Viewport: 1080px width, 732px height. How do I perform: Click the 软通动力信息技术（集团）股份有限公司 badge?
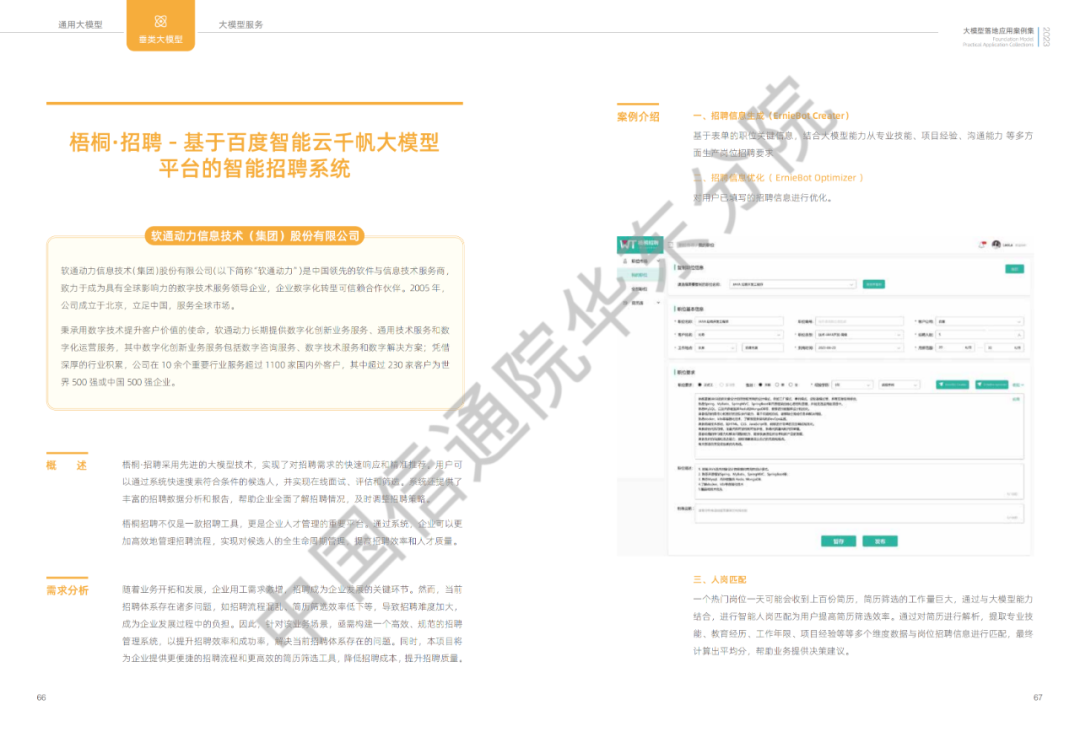tap(255, 236)
